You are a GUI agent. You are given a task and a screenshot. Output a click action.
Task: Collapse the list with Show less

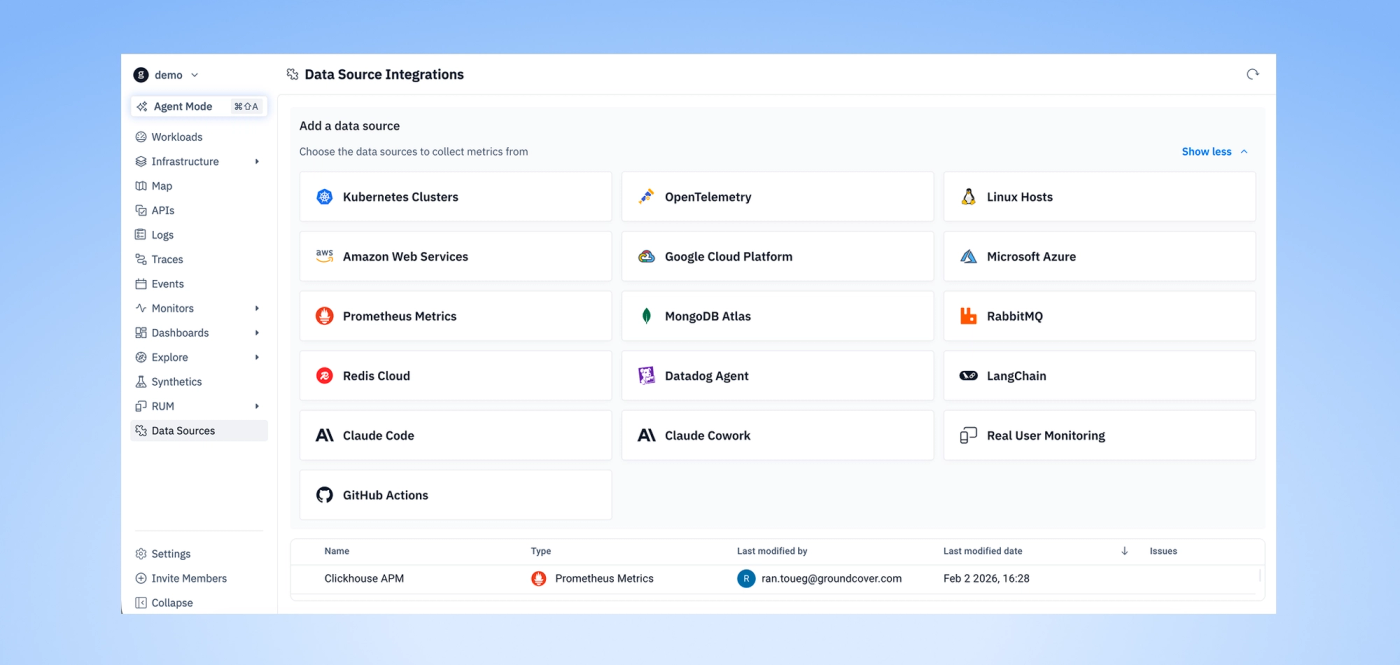click(1215, 152)
